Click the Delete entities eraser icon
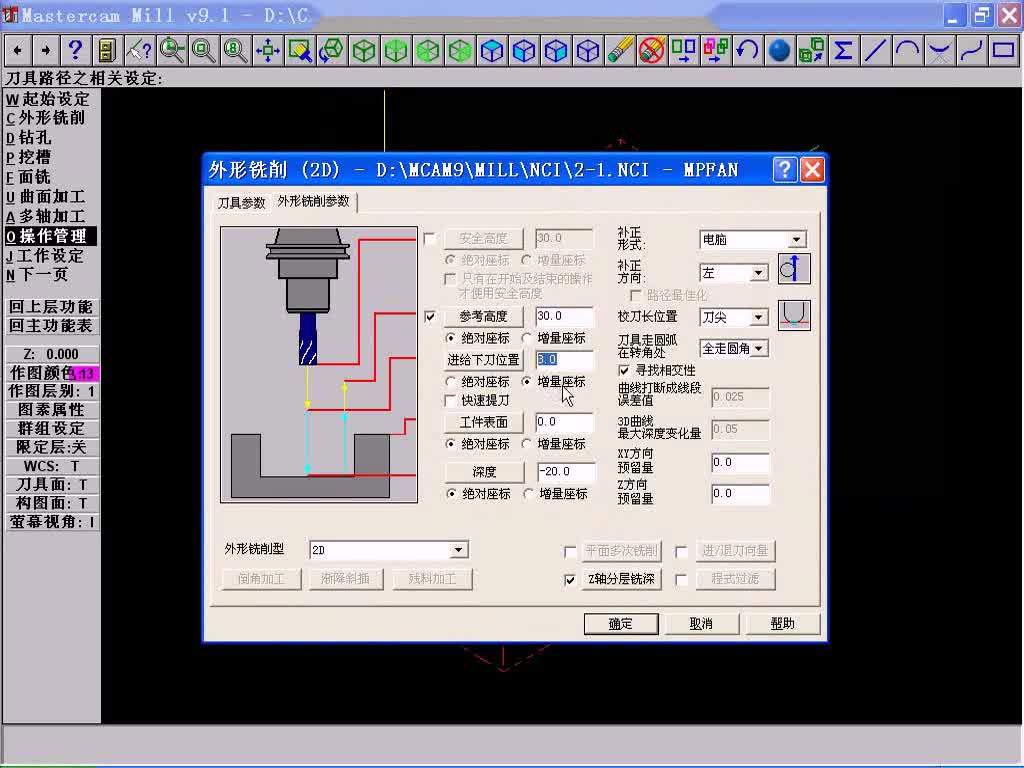1024x768 pixels. tap(650, 50)
